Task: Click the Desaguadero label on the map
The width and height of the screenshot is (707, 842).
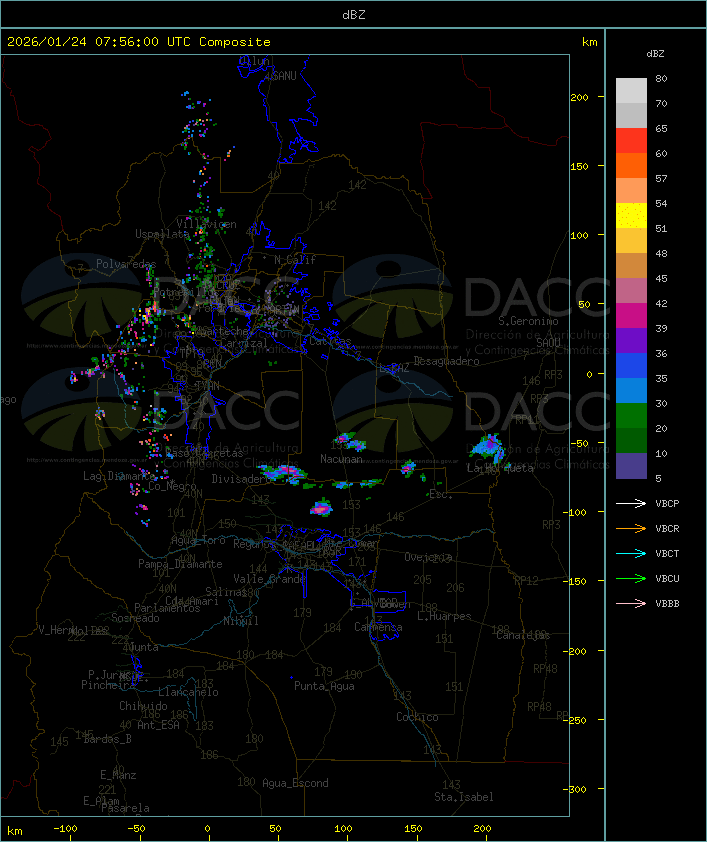Action: [x=447, y=361]
